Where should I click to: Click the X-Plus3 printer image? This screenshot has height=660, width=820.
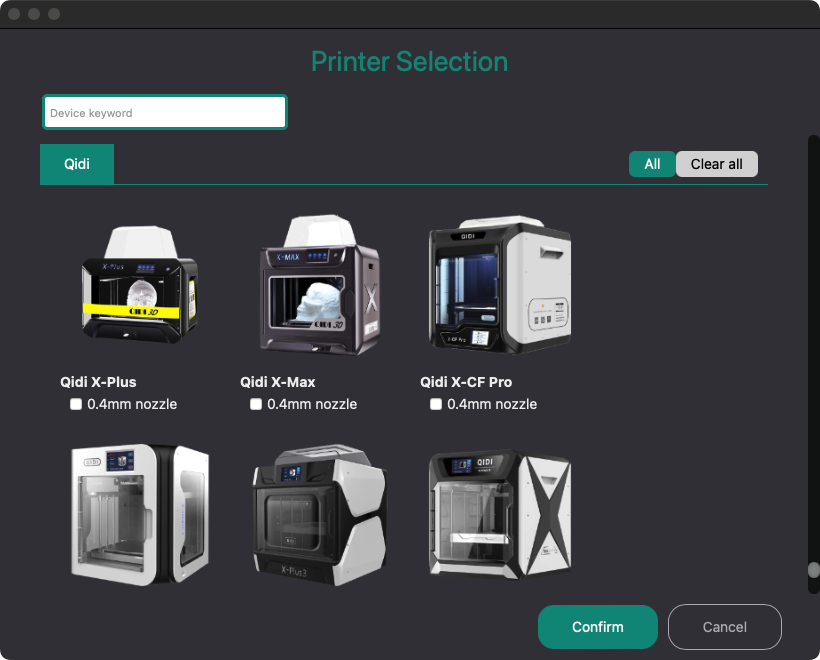320,515
